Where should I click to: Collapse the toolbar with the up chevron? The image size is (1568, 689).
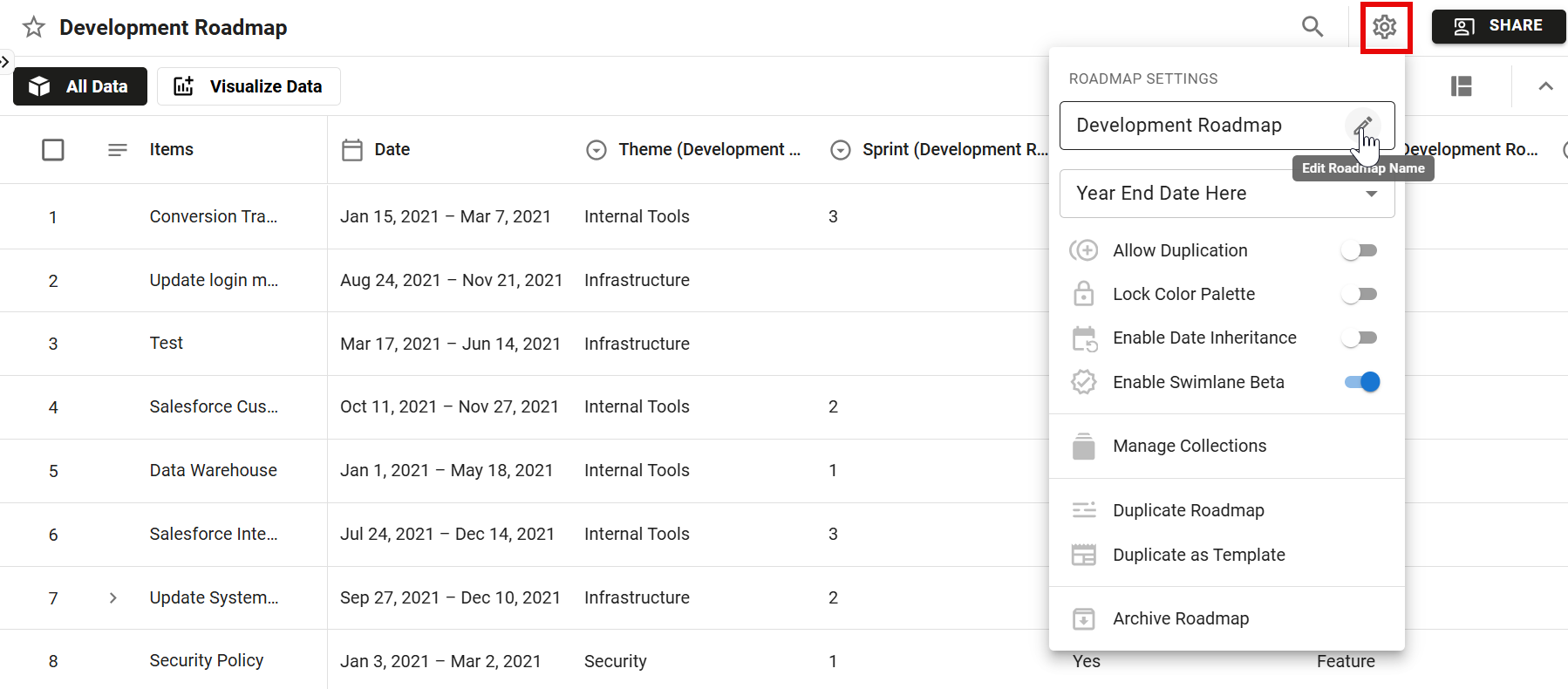(x=1545, y=86)
